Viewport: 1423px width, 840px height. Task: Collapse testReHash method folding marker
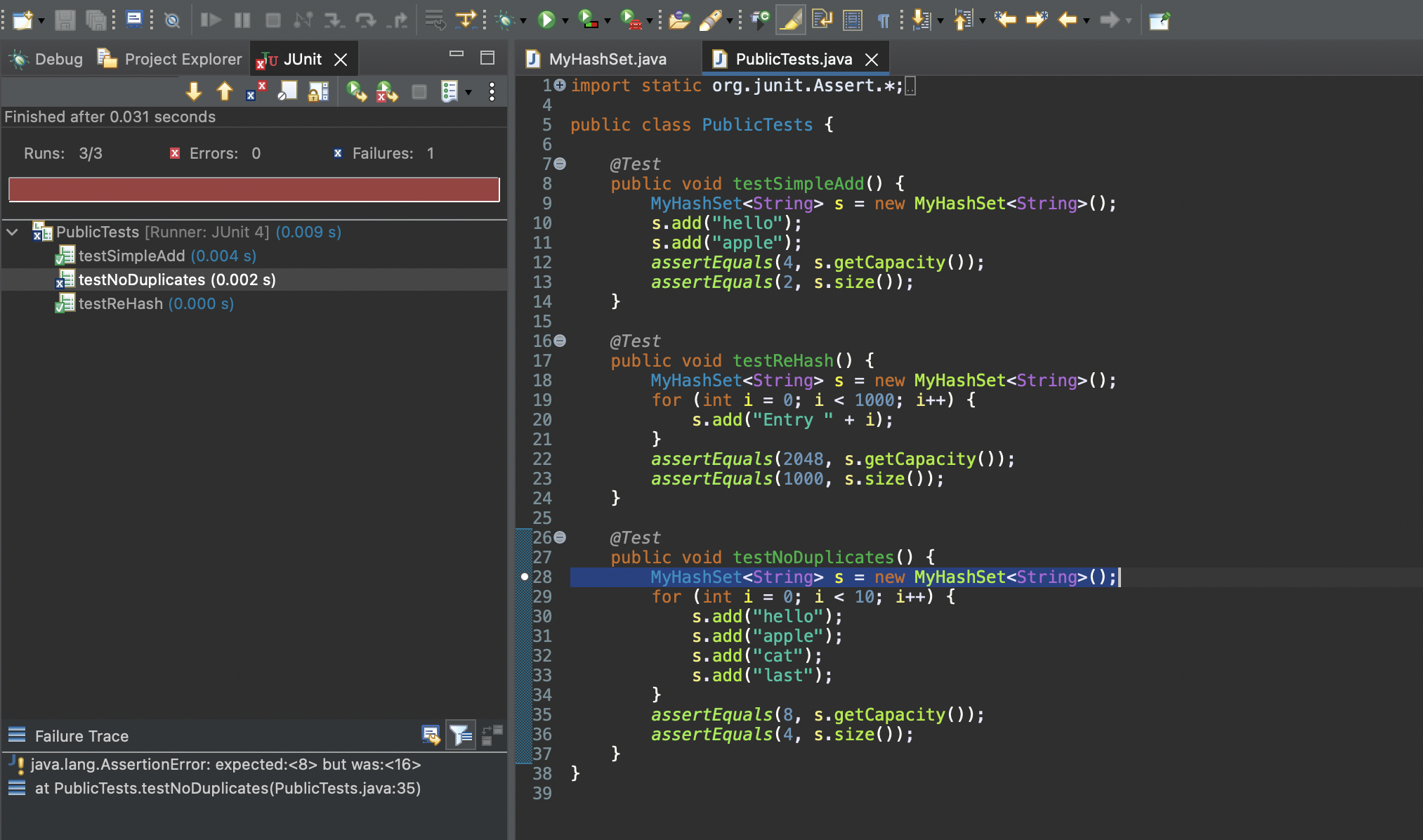click(560, 341)
